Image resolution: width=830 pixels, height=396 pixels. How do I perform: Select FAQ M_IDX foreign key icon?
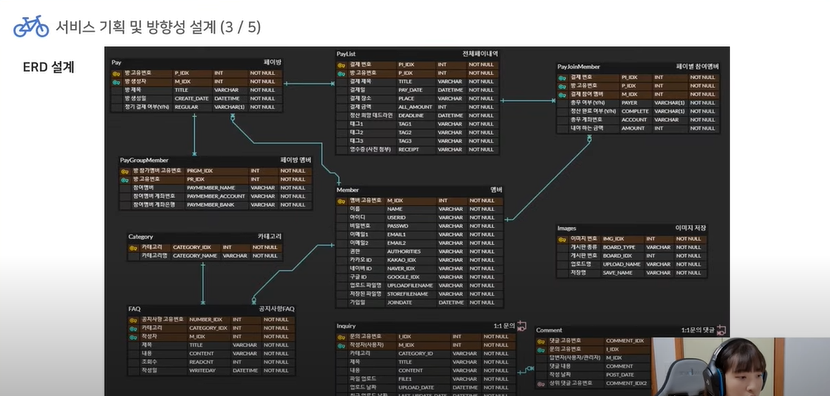pyautogui.click(x=133, y=337)
